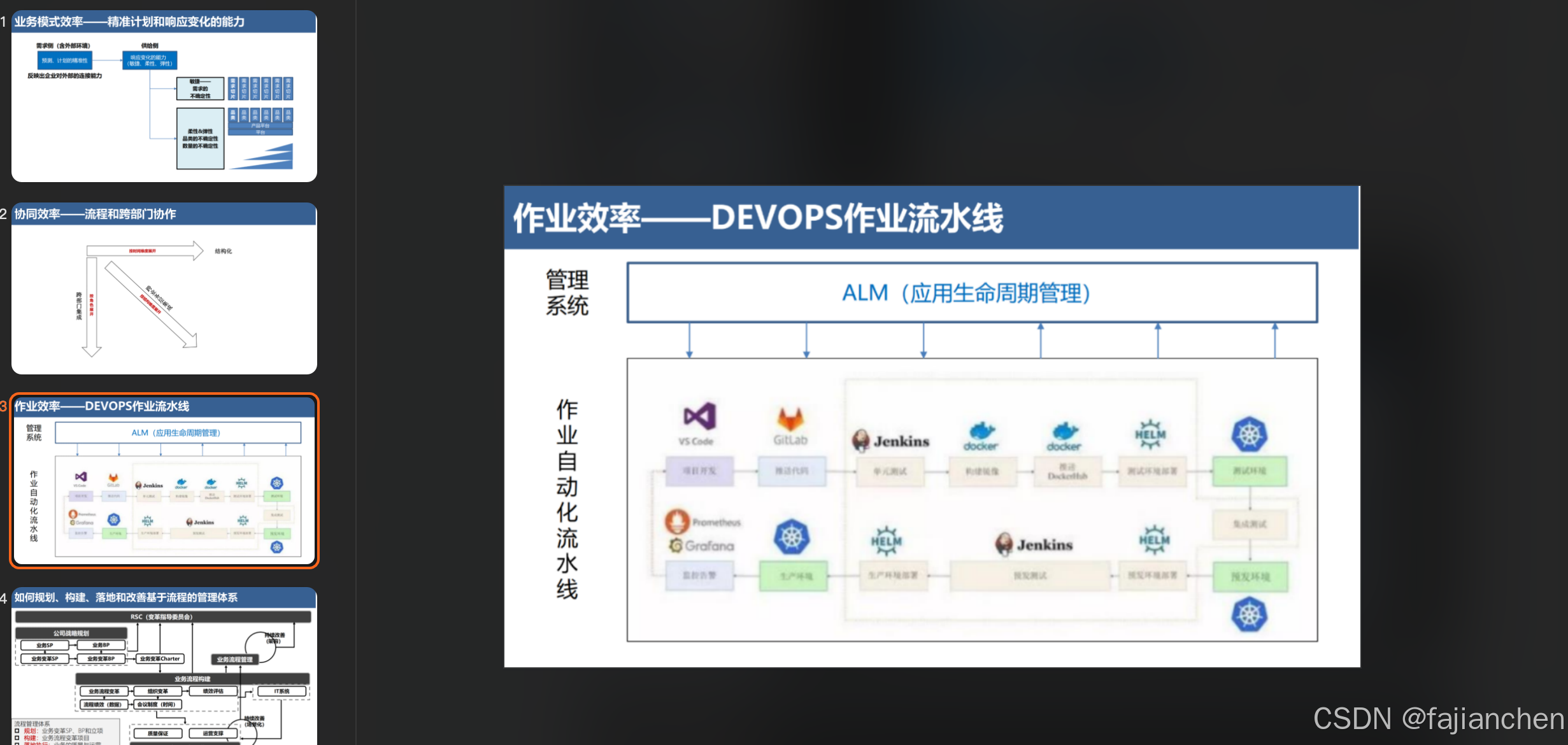Click Kubernetes icon above green 测试环境 box
Screen dimensions: 1568x745
pos(1249,434)
